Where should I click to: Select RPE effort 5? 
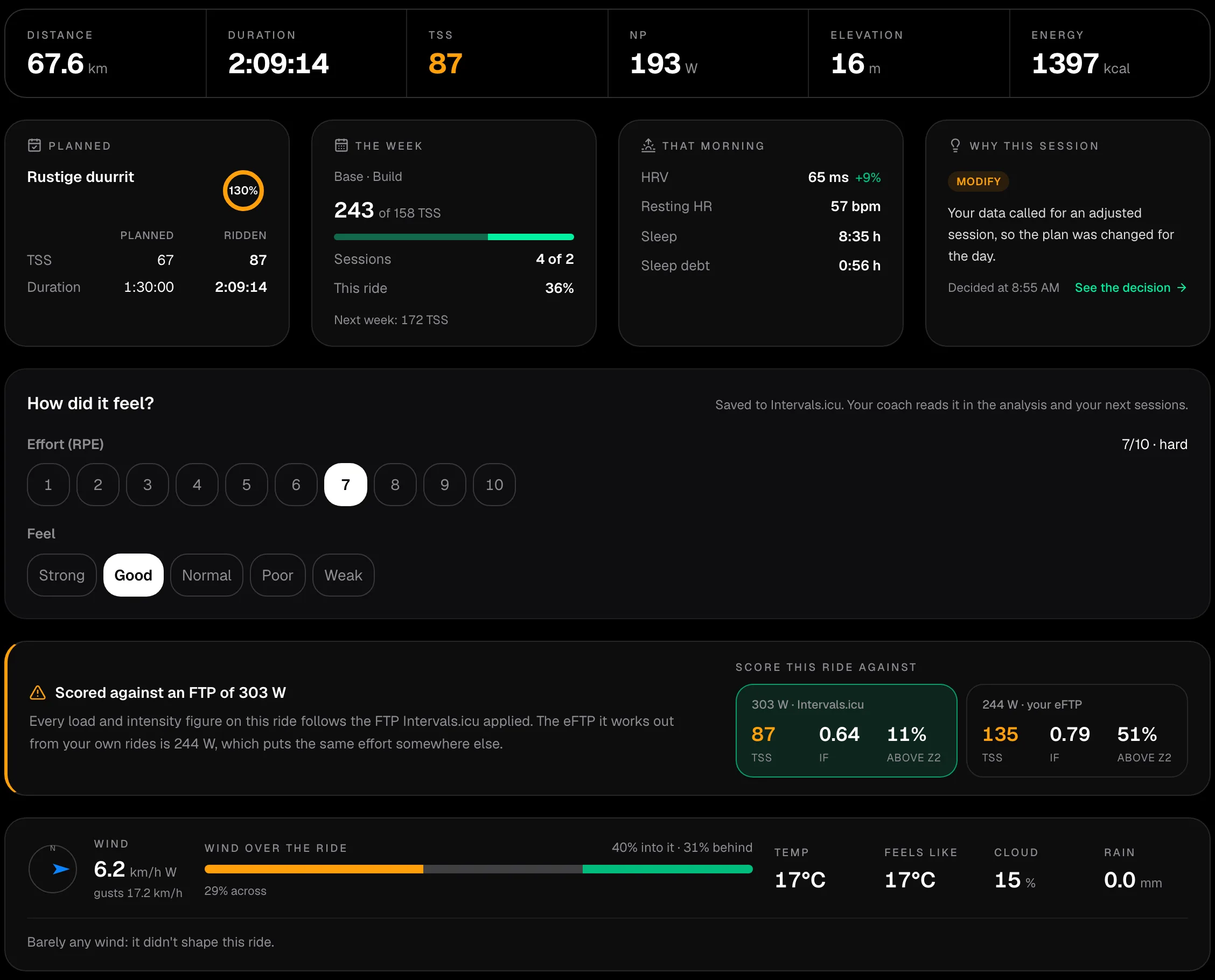tap(247, 485)
